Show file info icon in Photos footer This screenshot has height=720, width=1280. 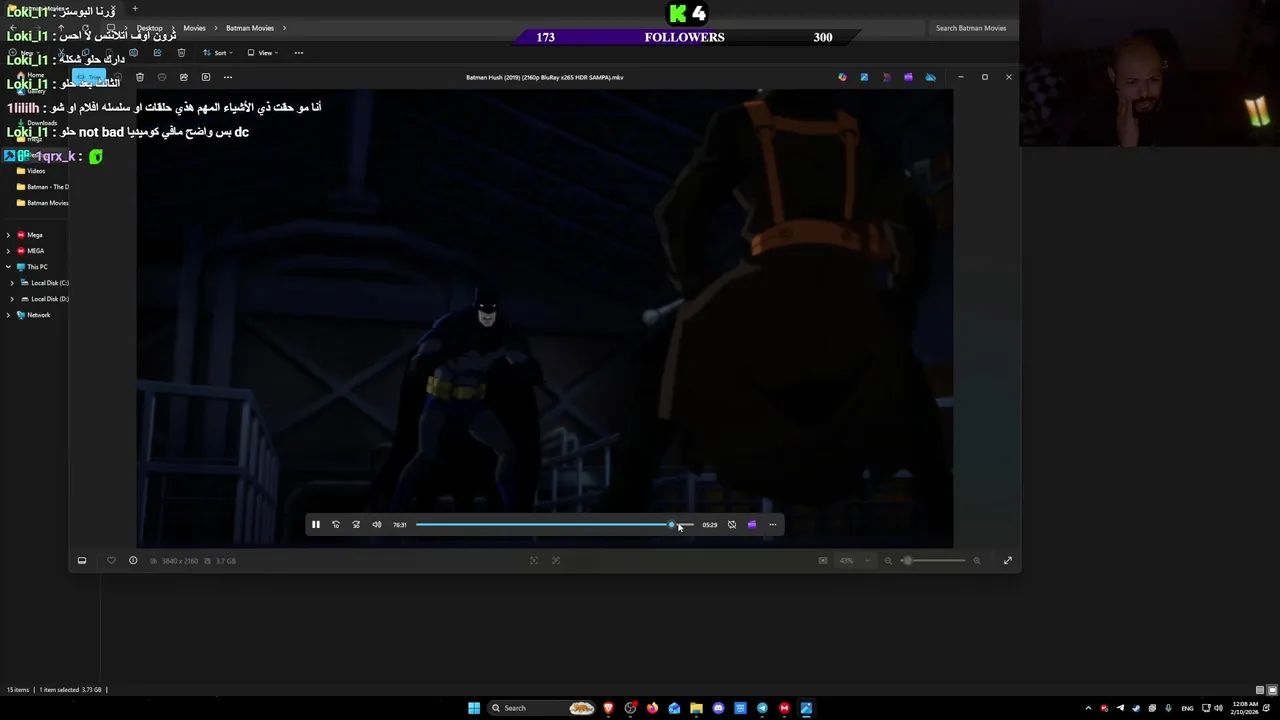[133, 560]
